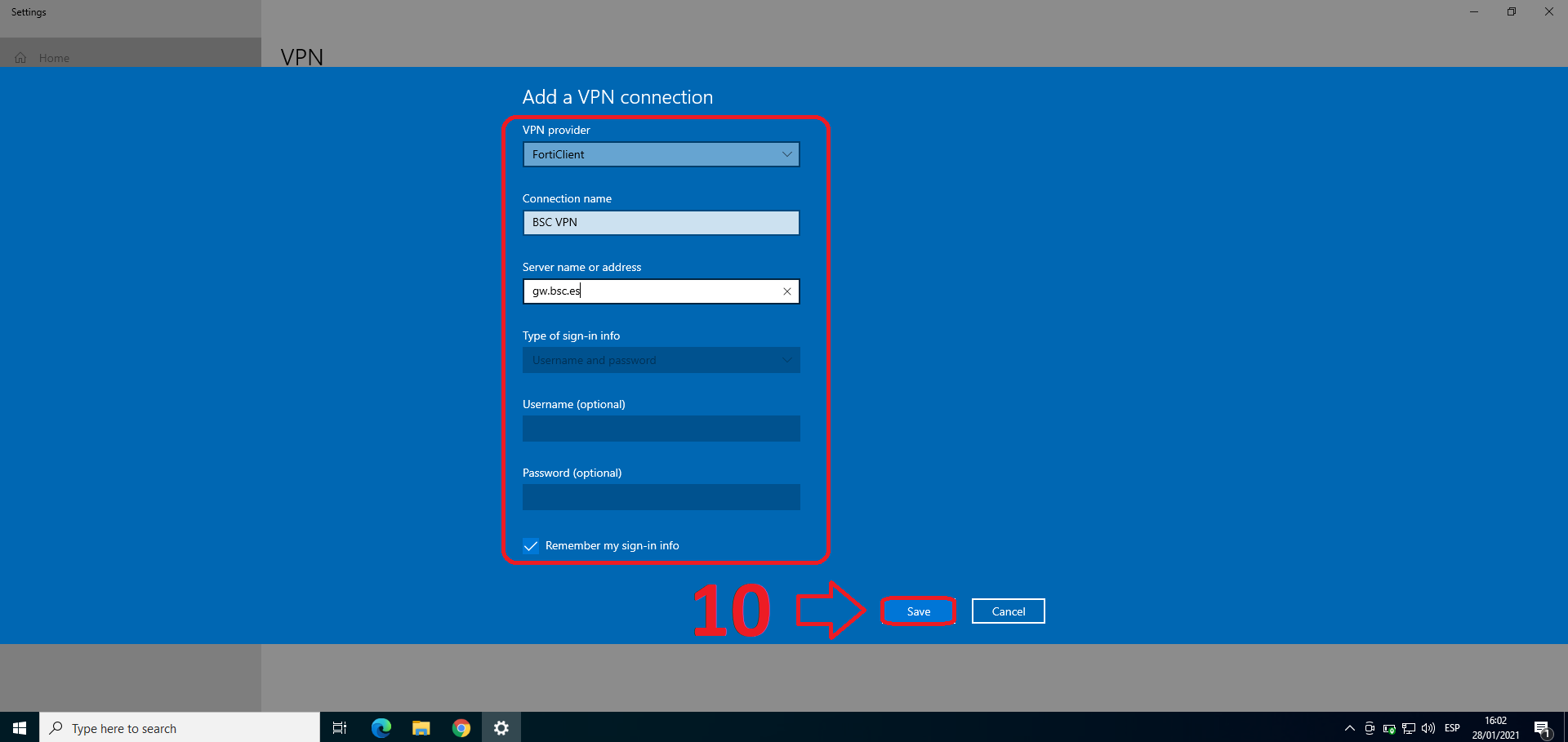The width and height of the screenshot is (1568, 742).
Task: Clear the server address with X icon
Action: click(x=786, y=291)
